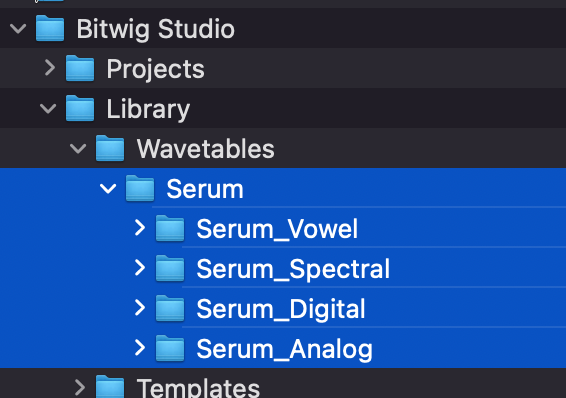566x398 pixels.
Task: Select the Templates folder label
Action: point(198,388)
